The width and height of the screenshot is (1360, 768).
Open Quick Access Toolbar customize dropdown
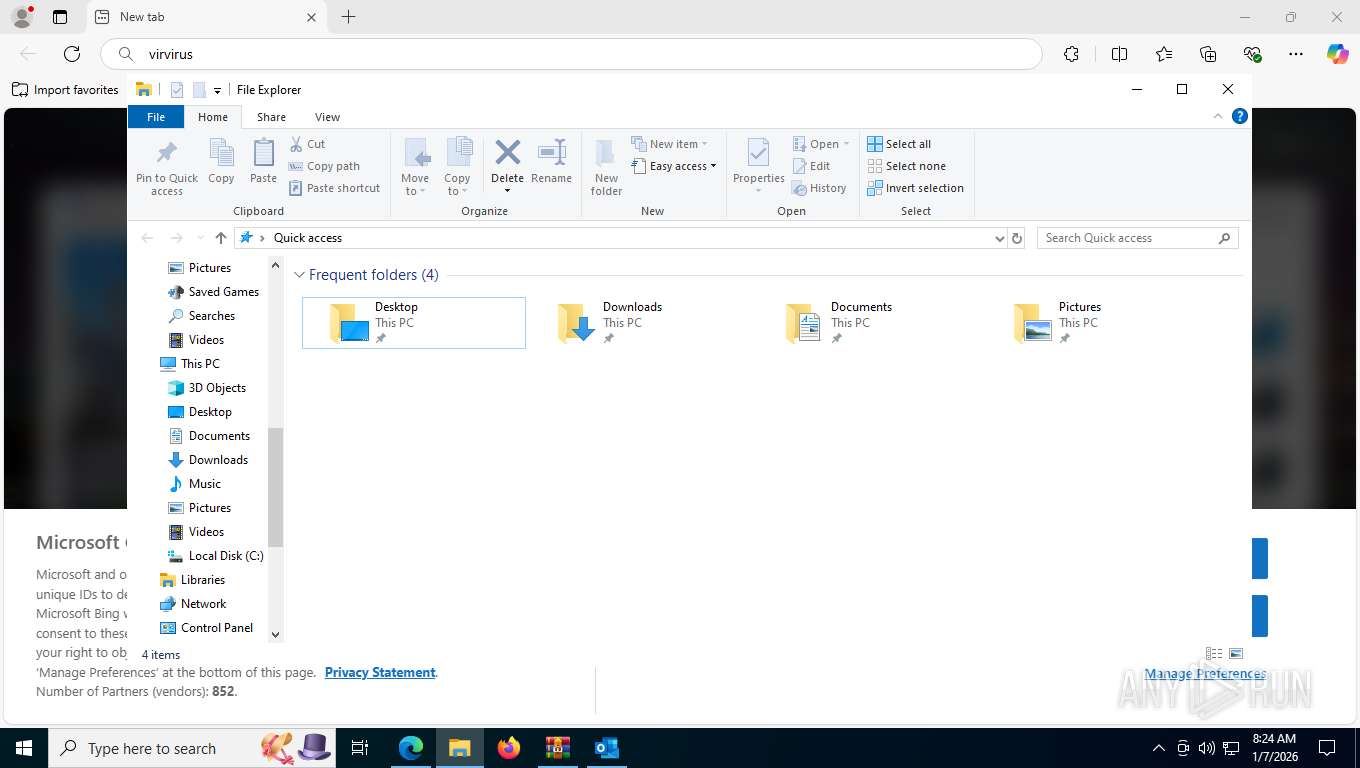217,90
